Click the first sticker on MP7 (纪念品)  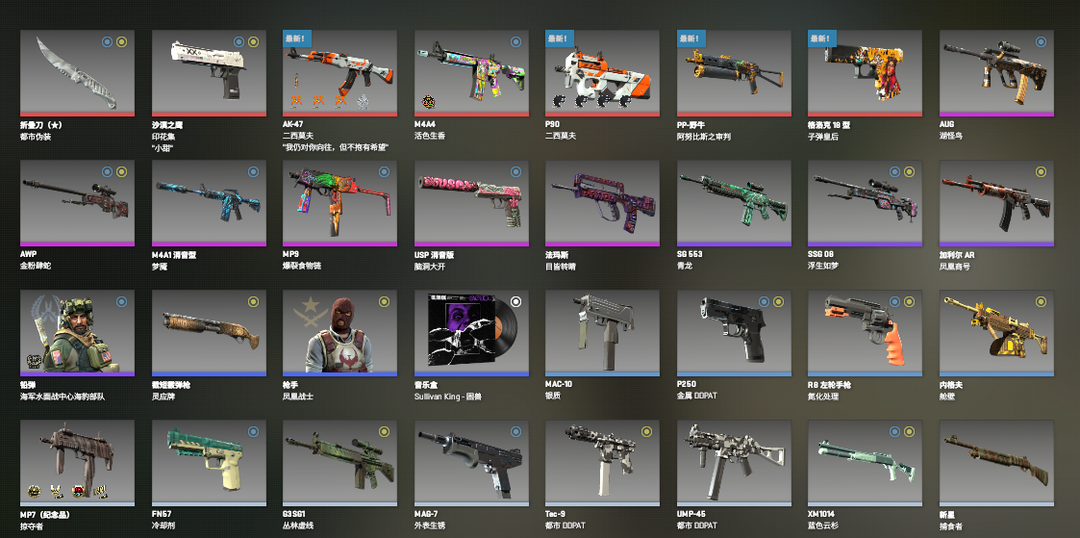[33, 491]
